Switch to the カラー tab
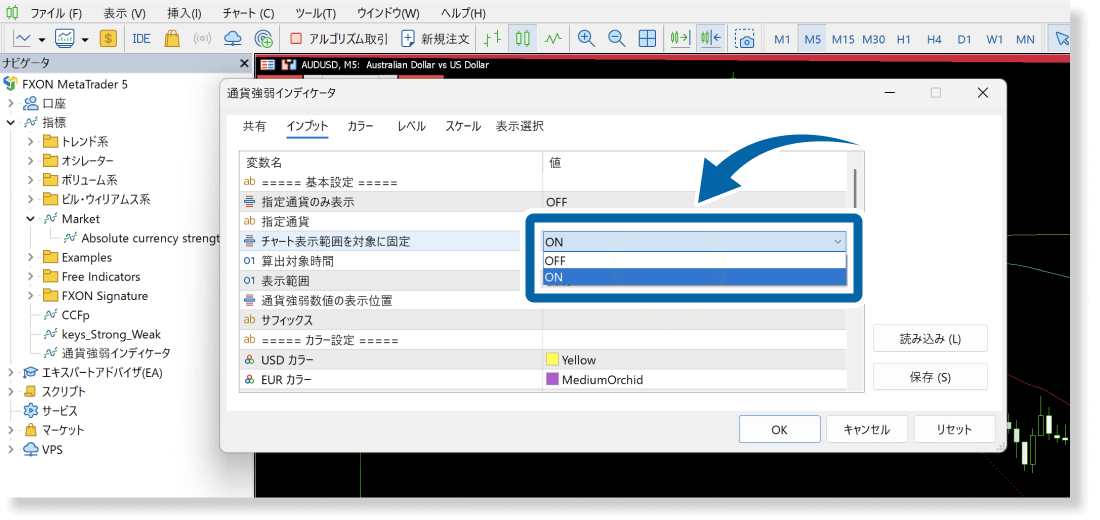Screen dimensions: 1100x520 click(361, 126)
